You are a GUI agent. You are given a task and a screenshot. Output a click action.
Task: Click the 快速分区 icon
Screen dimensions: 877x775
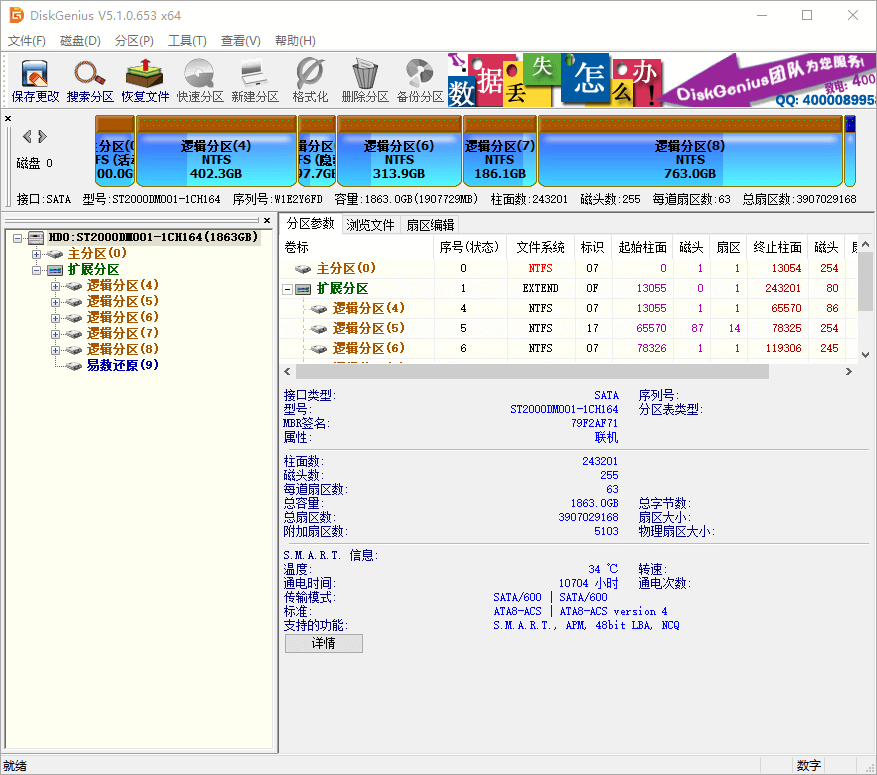198,80
